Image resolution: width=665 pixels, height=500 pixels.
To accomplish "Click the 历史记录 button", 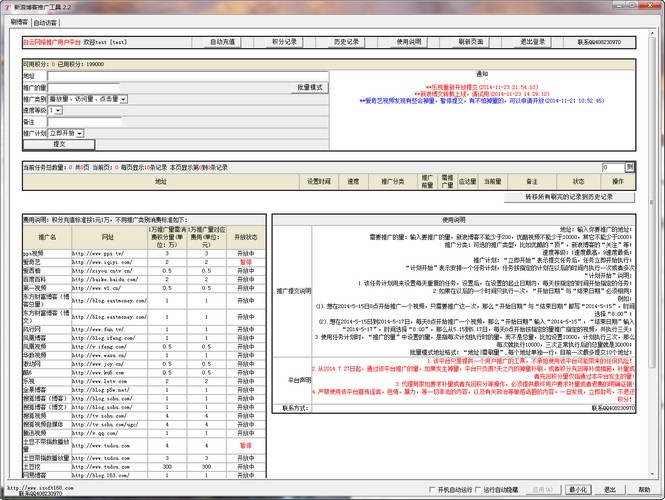I will [346, 43].
